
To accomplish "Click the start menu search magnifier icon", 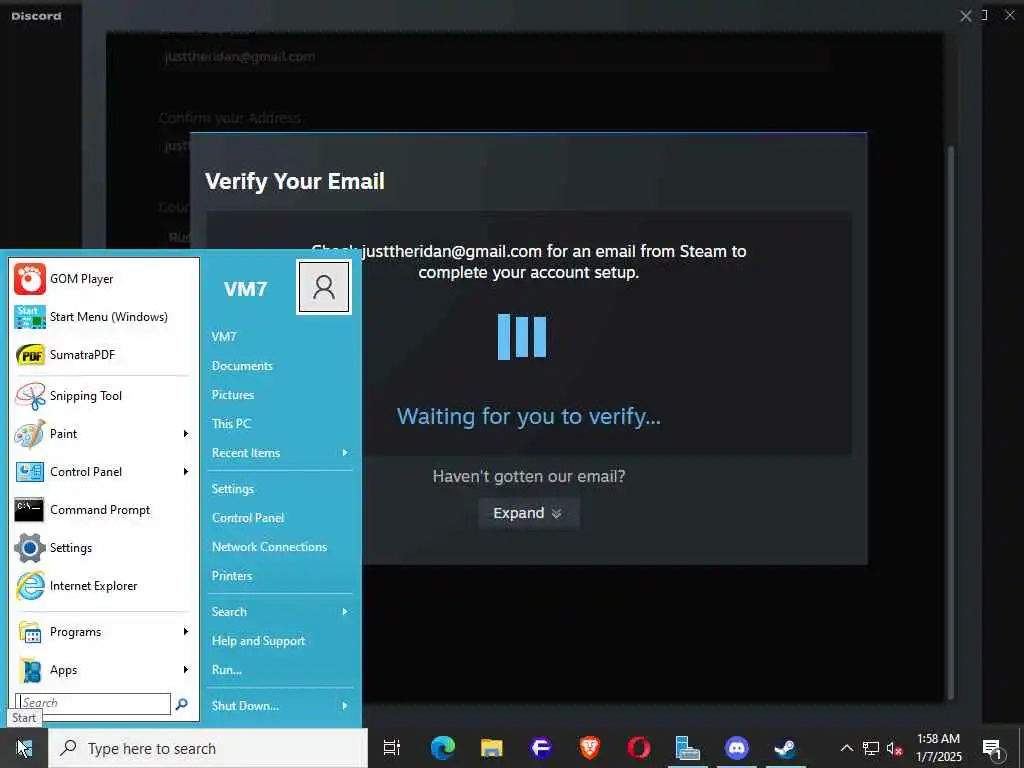I will click(x=182, y=703).
